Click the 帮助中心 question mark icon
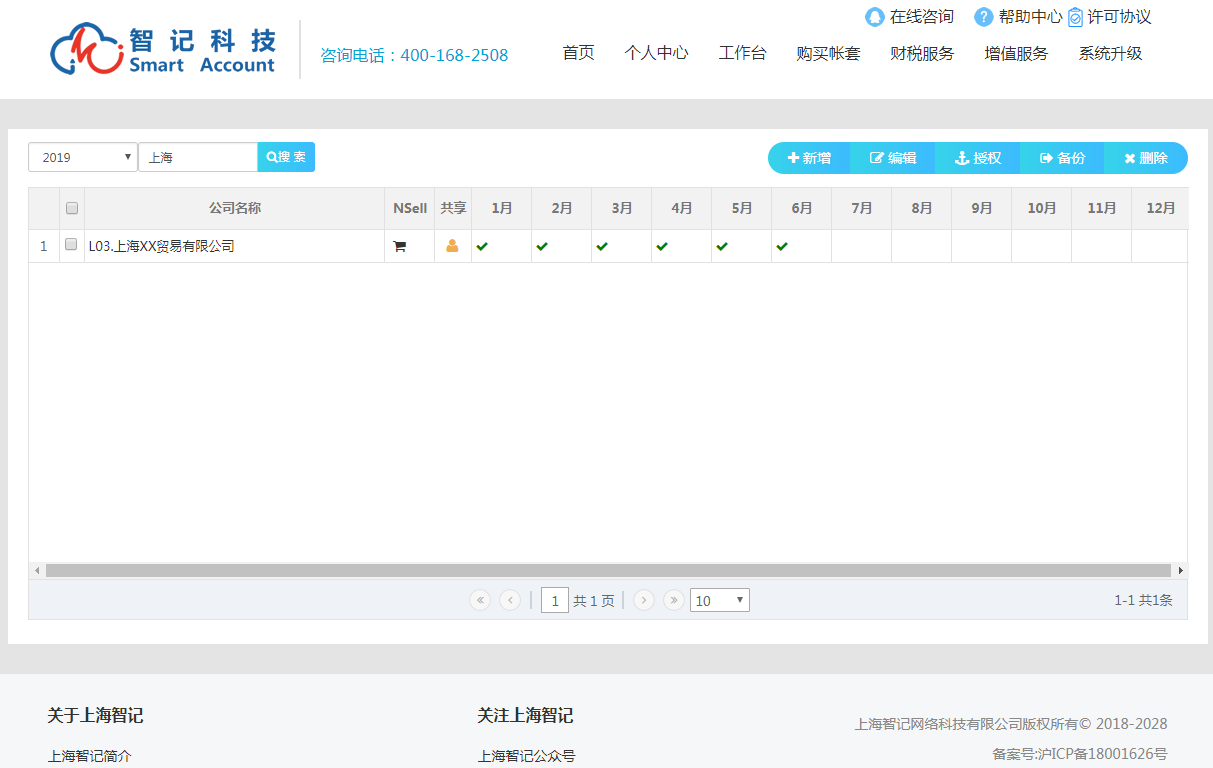 point(982,17)
